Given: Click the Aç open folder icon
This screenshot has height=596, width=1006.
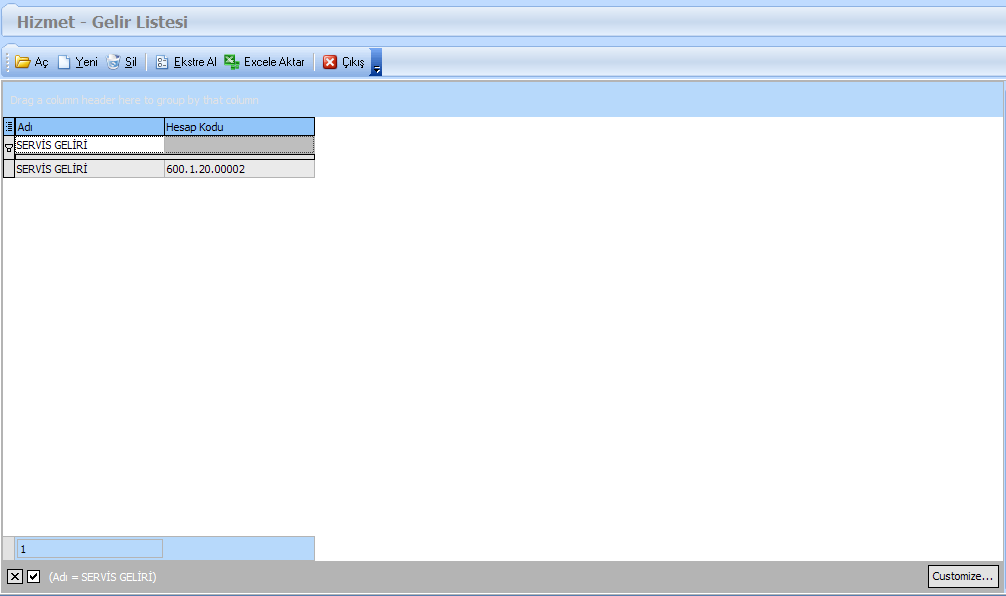Looking at the screenshot, I should pyautogui.click(x=23, y=62).
